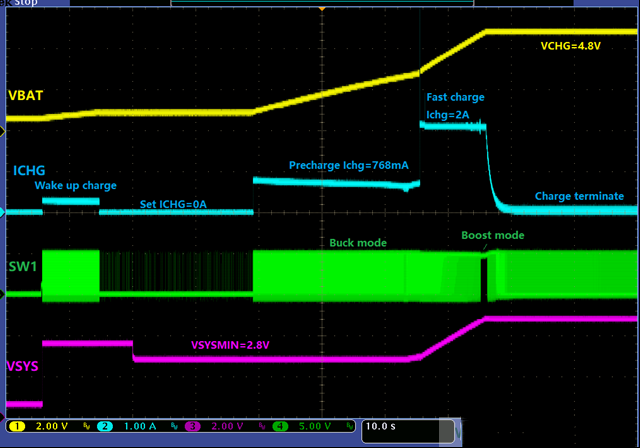Click the Stop acquisition status text

point(26,2)
